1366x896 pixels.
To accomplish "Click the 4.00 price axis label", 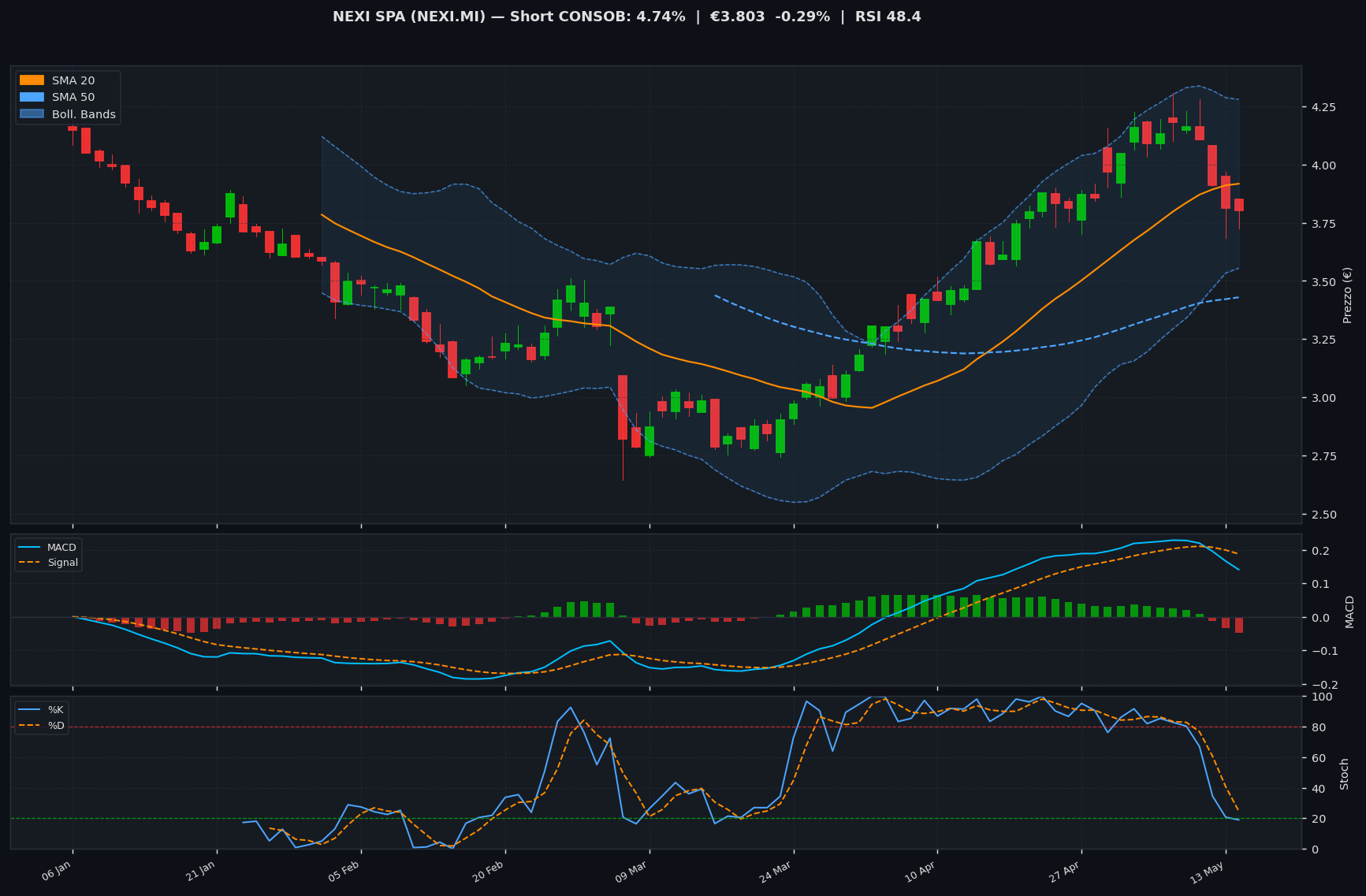I will pyautogui.click(x=1322, y=165).
